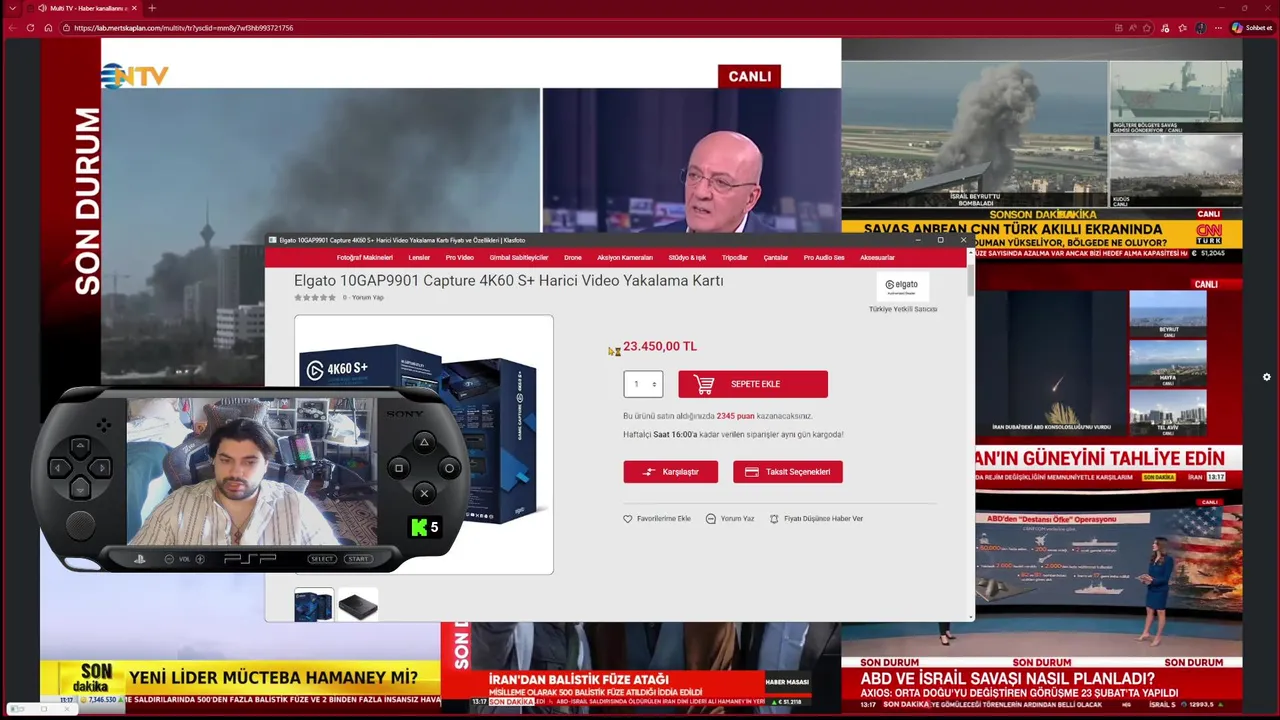Open the Multi TV settings gear

click(1266, 377)
